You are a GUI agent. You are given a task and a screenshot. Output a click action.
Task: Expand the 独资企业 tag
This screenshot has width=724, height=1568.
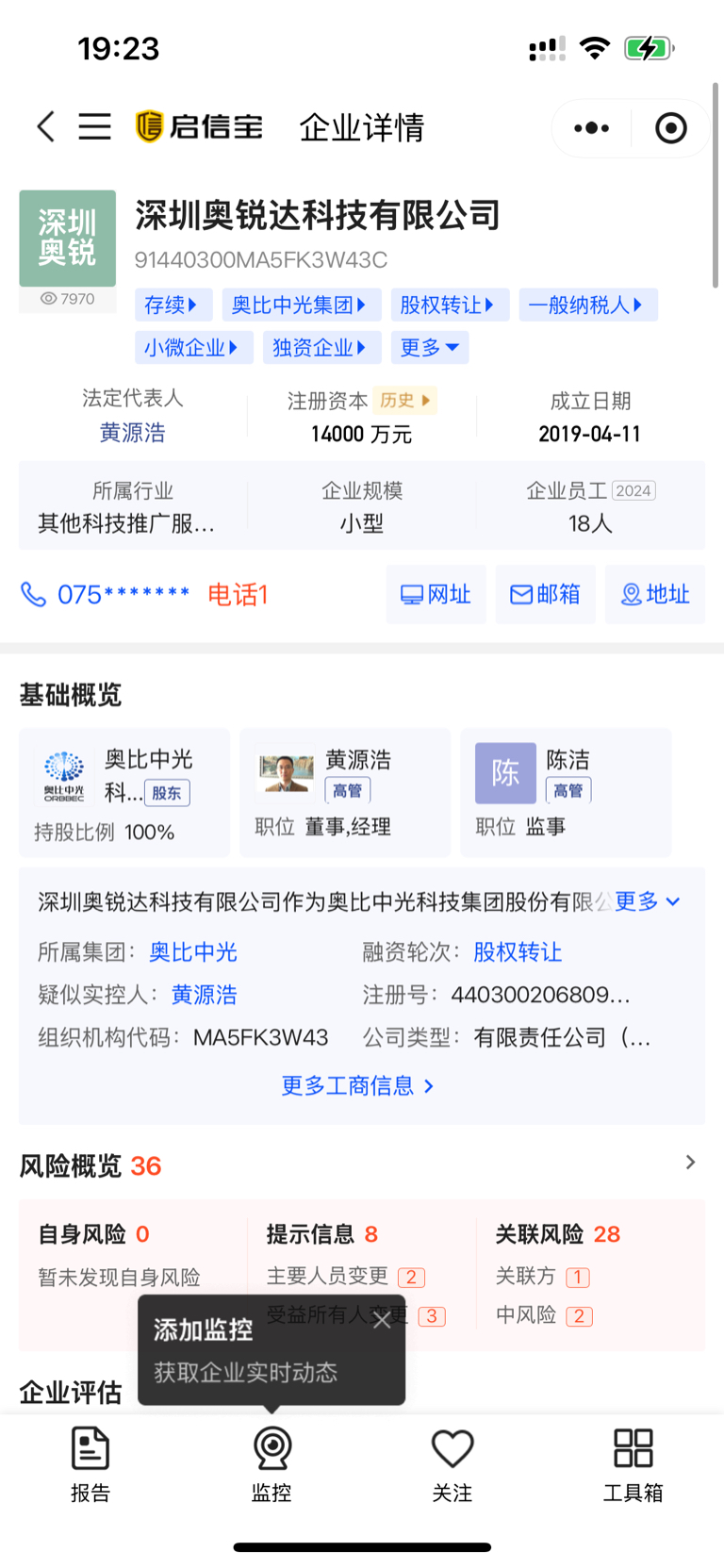tap(321, 347)
